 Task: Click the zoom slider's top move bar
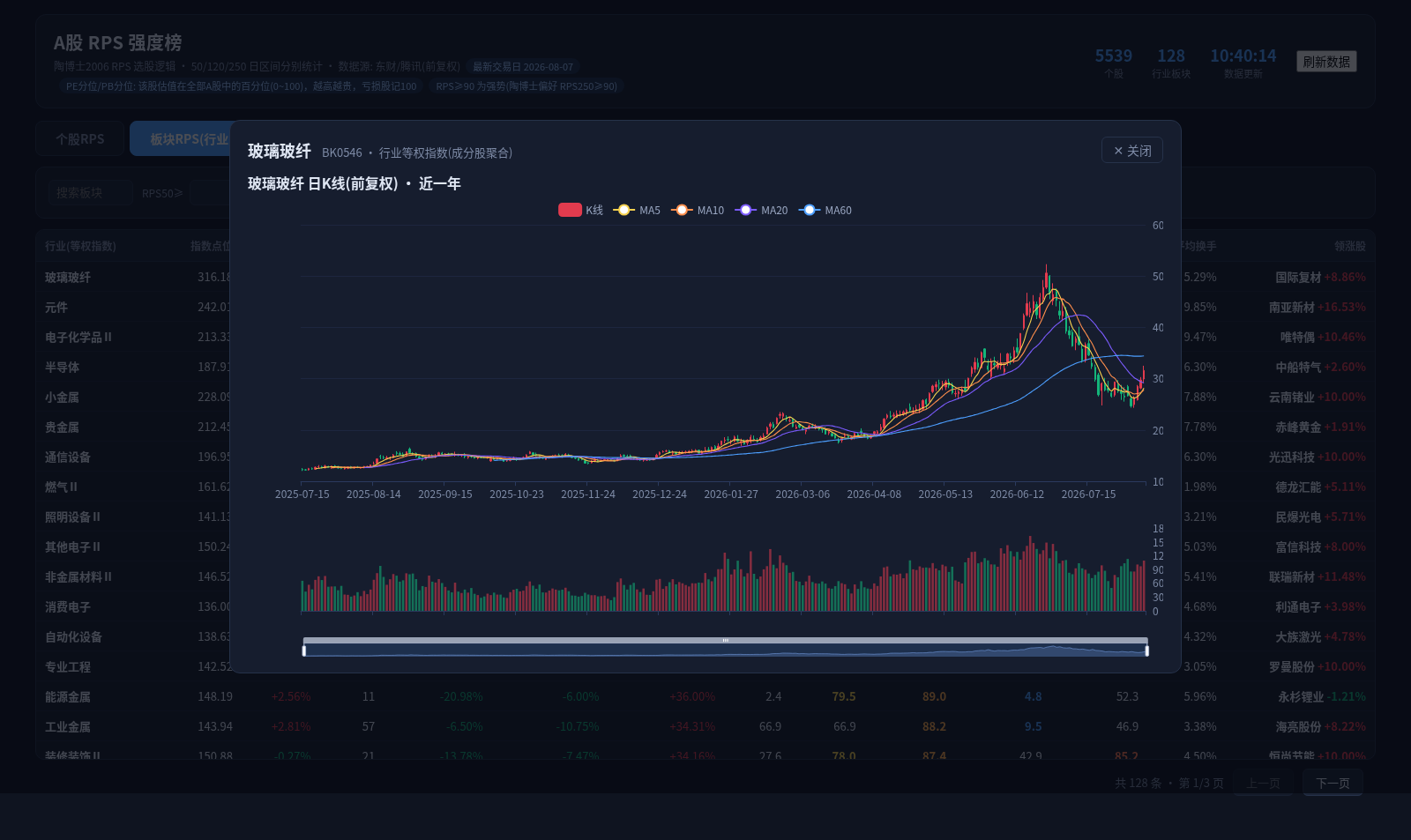pos(725,640)
